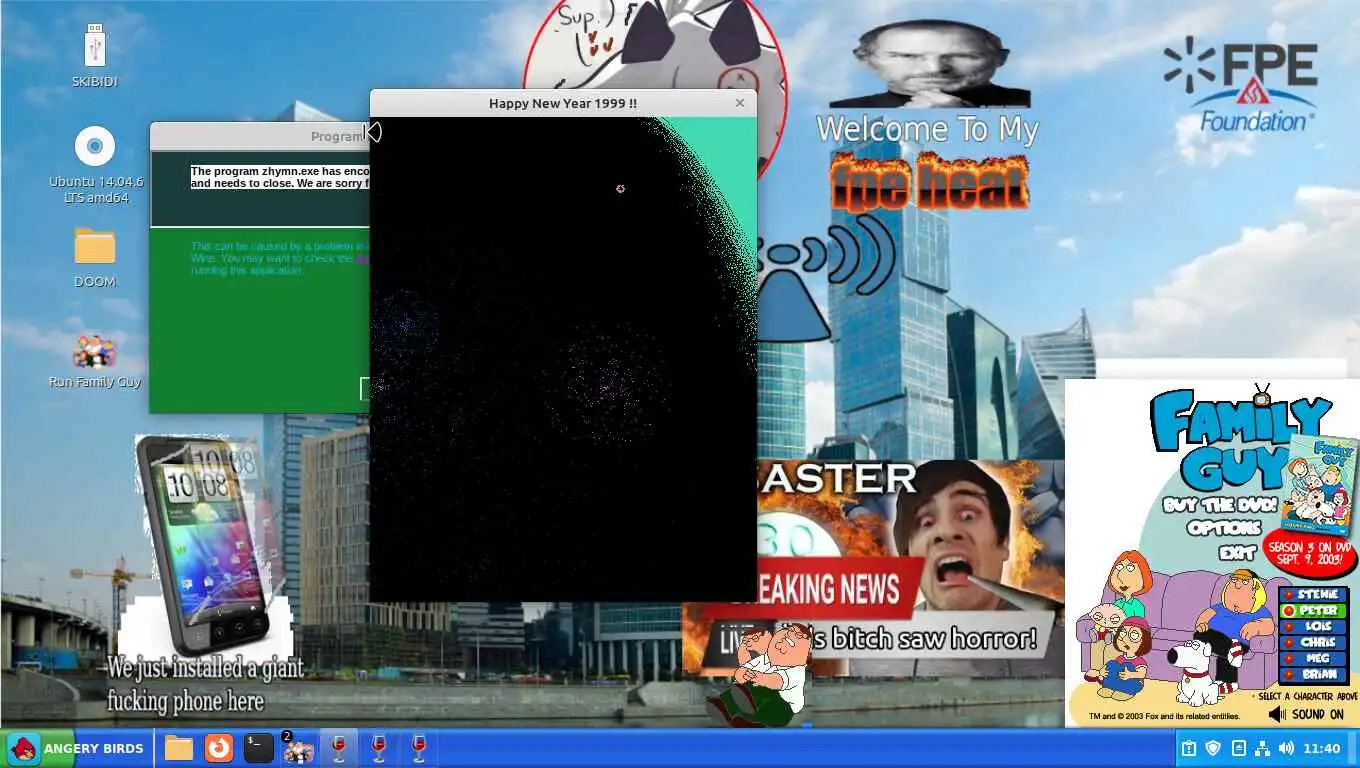Open the shield security tray icon
This screenshot has width=1360, height=768.
pyautogui.click(x=1213, y=748)
